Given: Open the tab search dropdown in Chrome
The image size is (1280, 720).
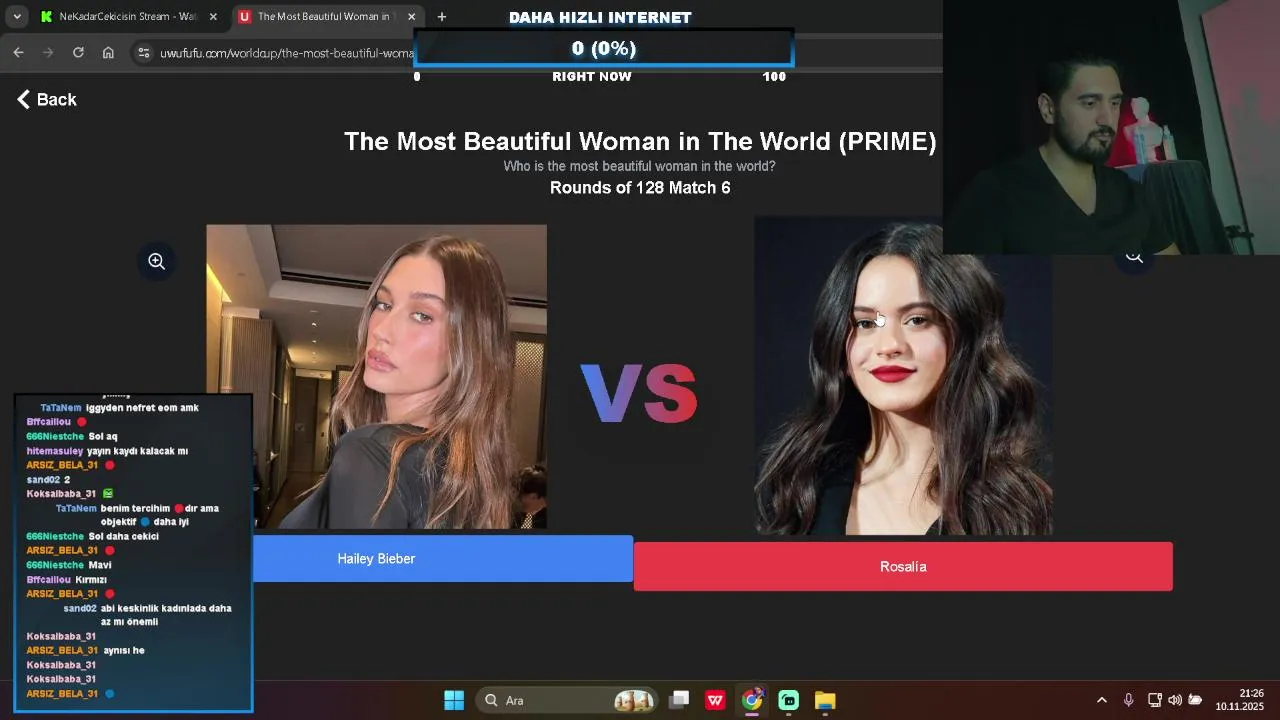Looking at the screenshot, I should click(17, 17).
